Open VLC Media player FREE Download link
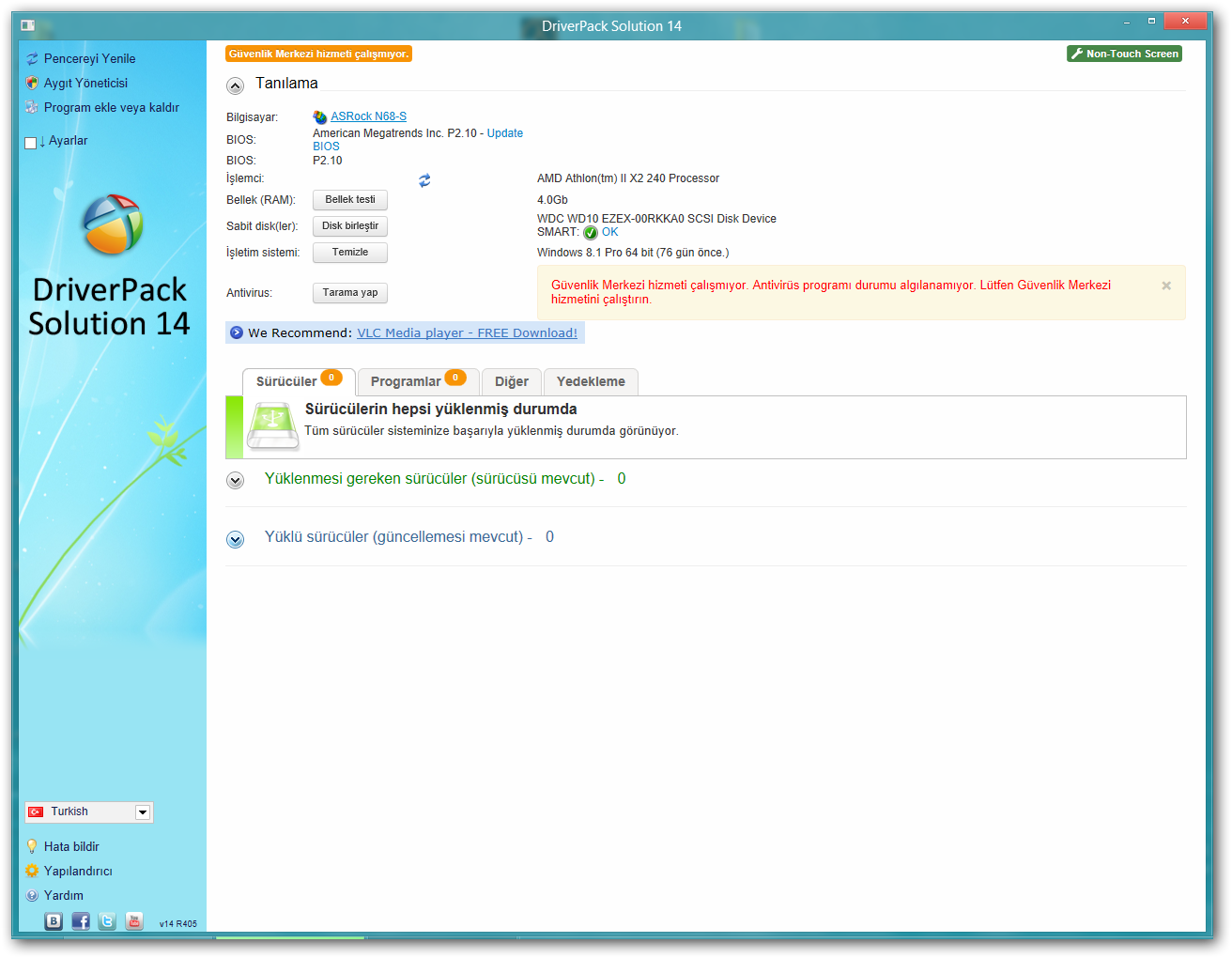The height and width of the screenshot is (958, 1232). (x=467, y=332)
